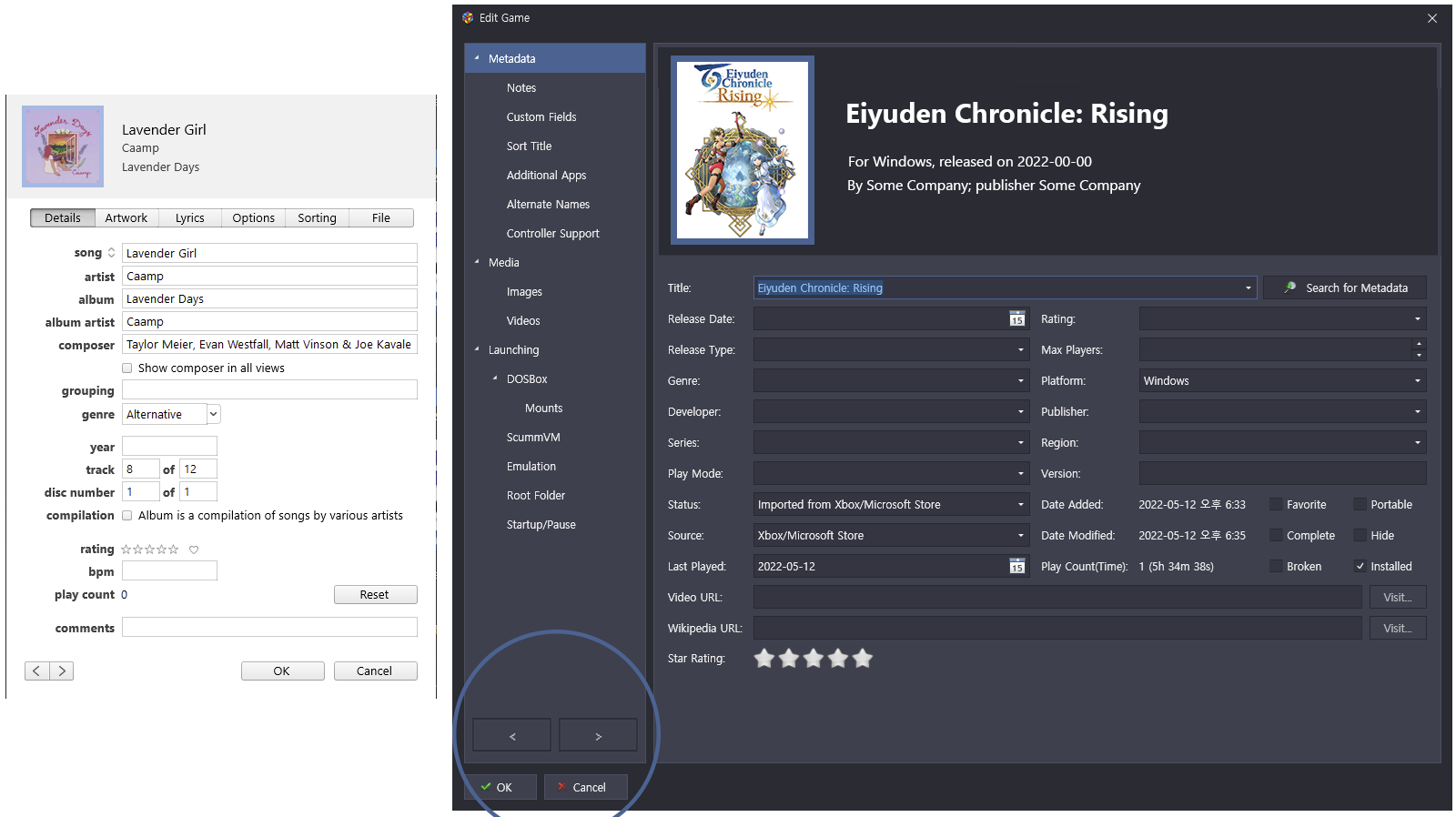The image size is (1456, 817).
Task: Click the composer input field
Action: click(269, 345)
